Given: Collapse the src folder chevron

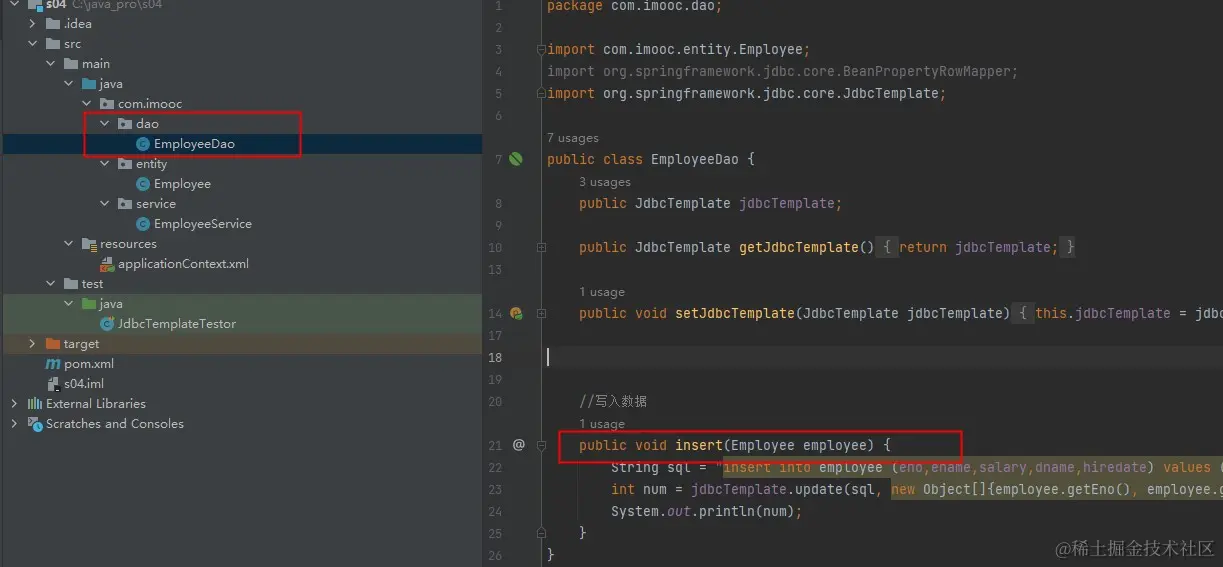Looking at the screenshot, I should [33, 44].
